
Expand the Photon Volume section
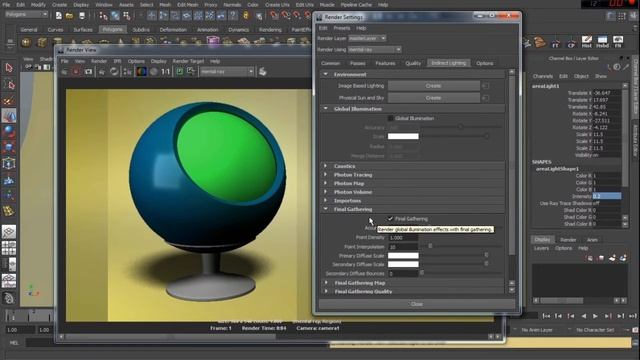point(326,192)
